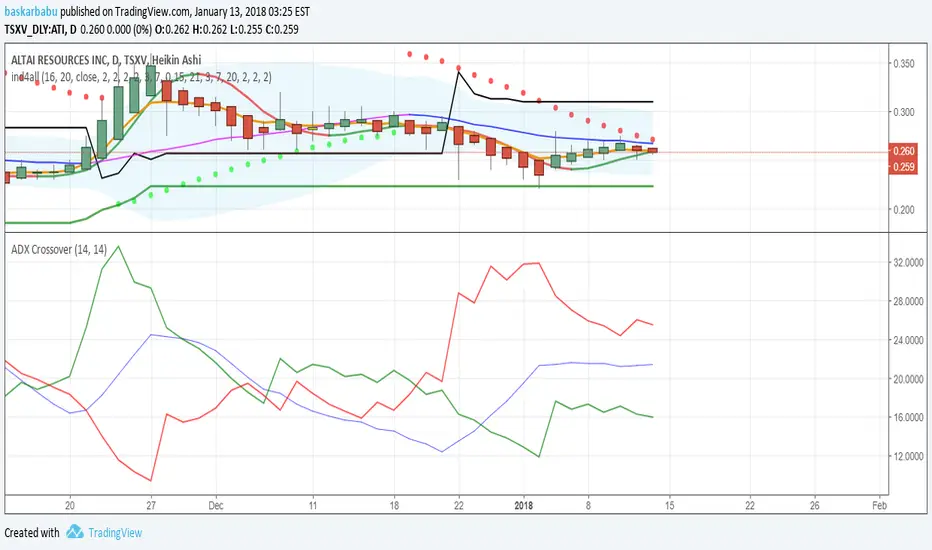Screen dimensions: 932x550
Task: Click the red 0.260 price tag
Action: pos(903,151)
